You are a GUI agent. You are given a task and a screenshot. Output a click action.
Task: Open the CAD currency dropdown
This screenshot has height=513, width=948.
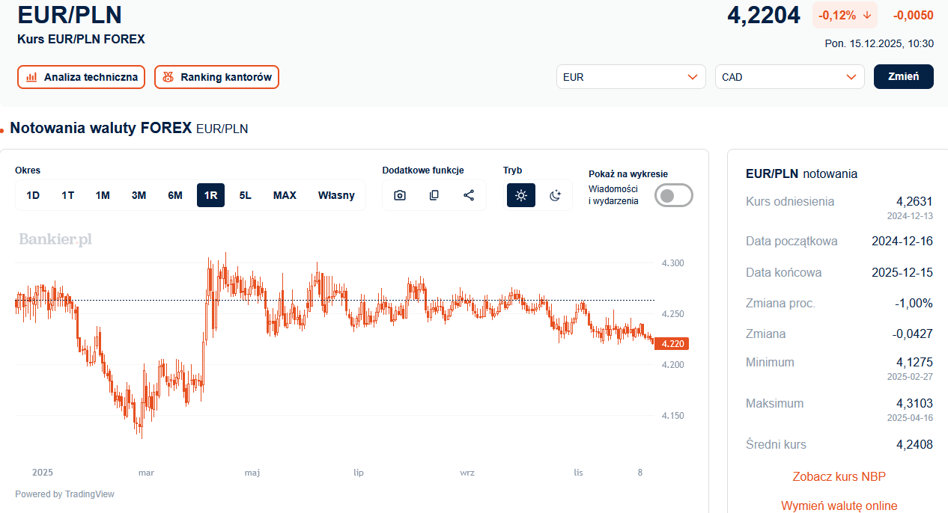789,77
